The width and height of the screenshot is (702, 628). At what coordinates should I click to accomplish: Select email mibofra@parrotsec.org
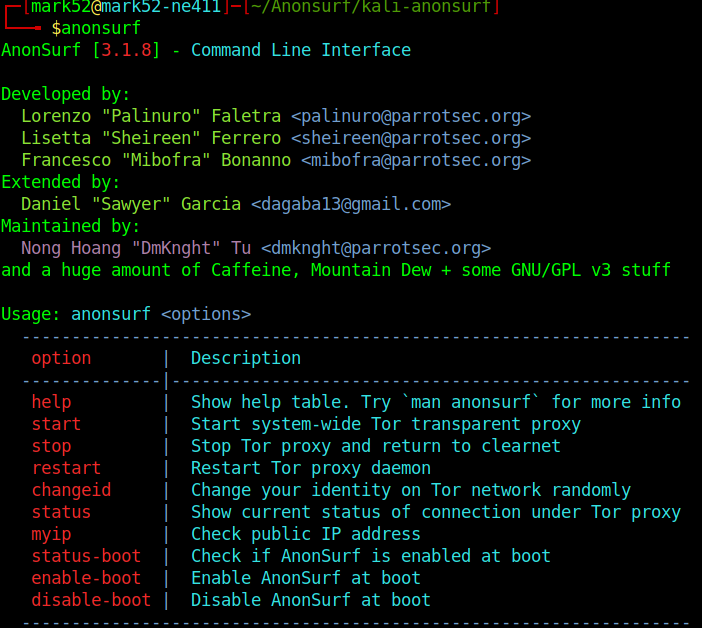[416, 160]
